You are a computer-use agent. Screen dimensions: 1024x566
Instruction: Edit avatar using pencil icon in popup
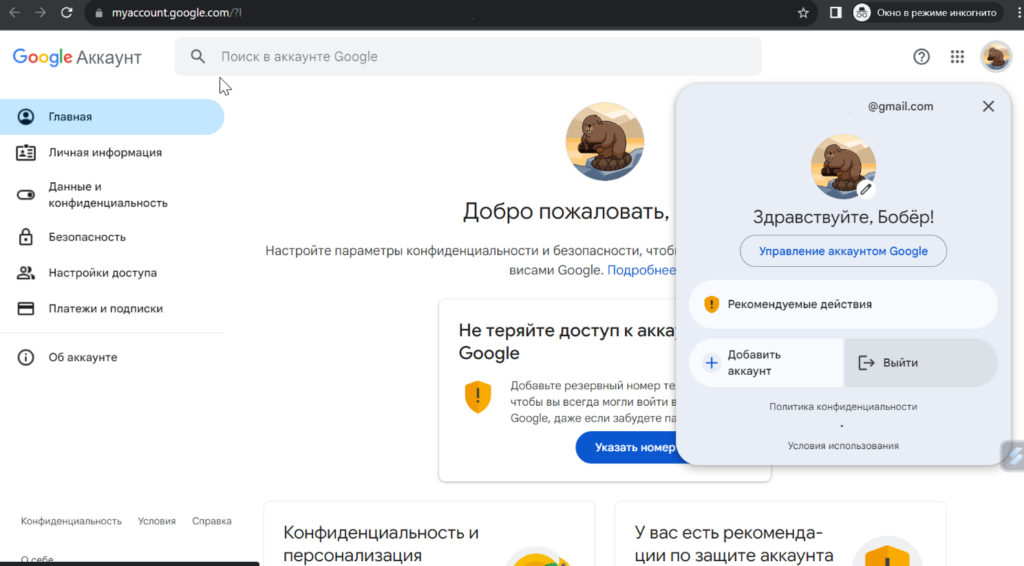pos(865,189)
